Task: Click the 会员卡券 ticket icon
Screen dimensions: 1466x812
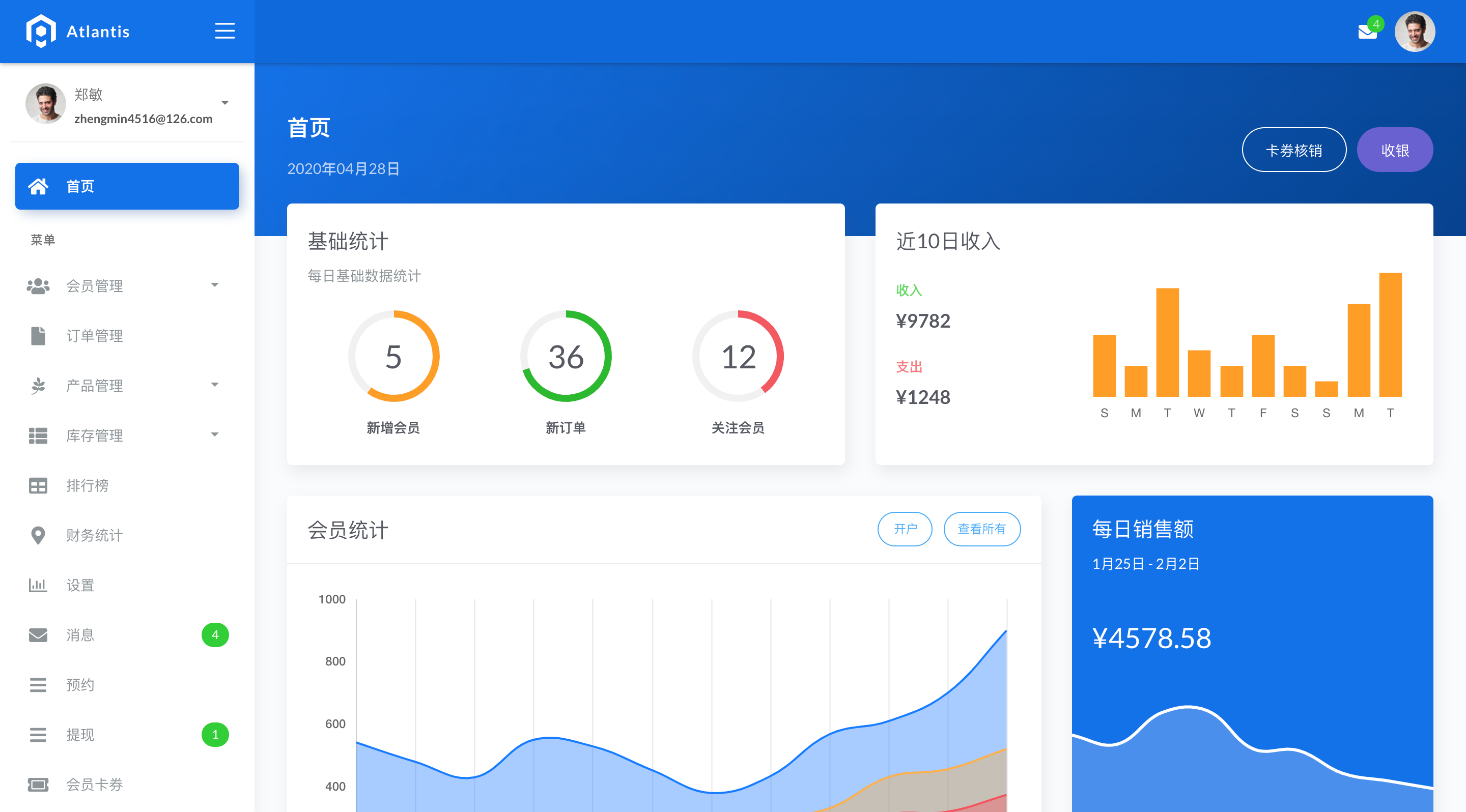Action: [38, 785]
